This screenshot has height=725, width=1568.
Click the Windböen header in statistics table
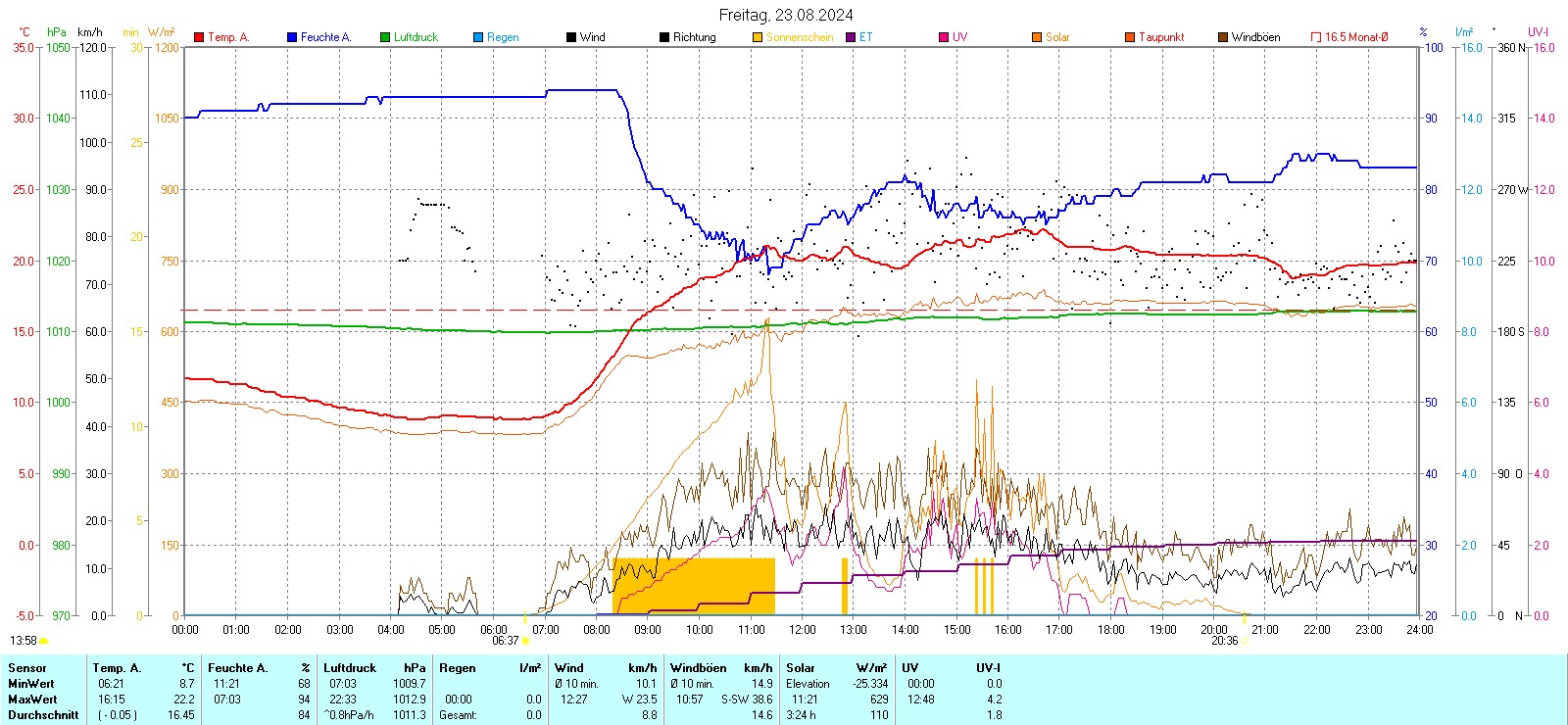click(699, 668)
